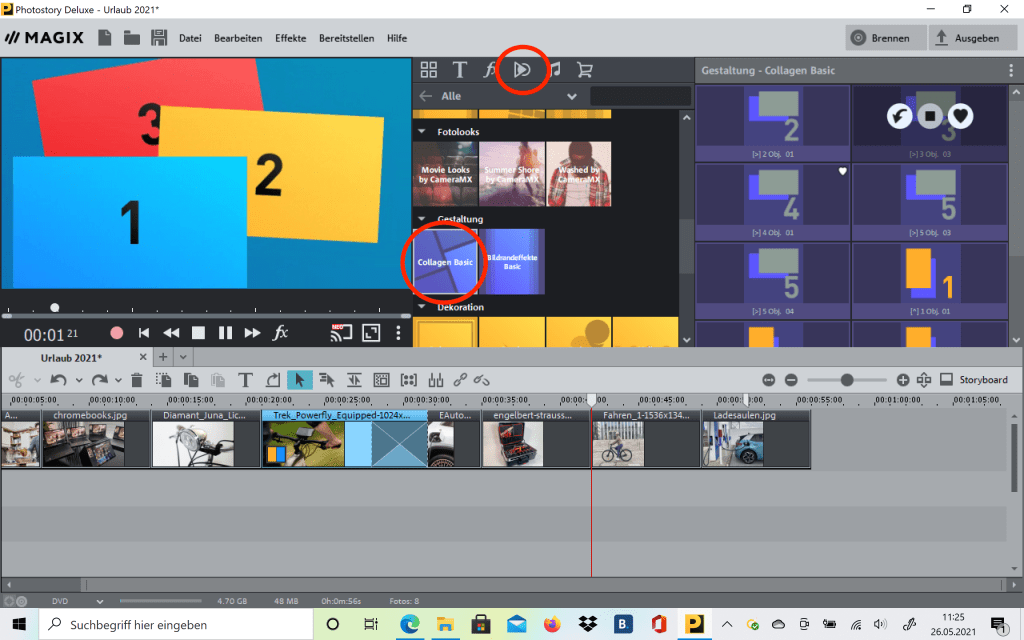Viewport: 1024px width, 640px height.
Task: Ungroup objects with the broken-chain icon
Action: (482, 380)
